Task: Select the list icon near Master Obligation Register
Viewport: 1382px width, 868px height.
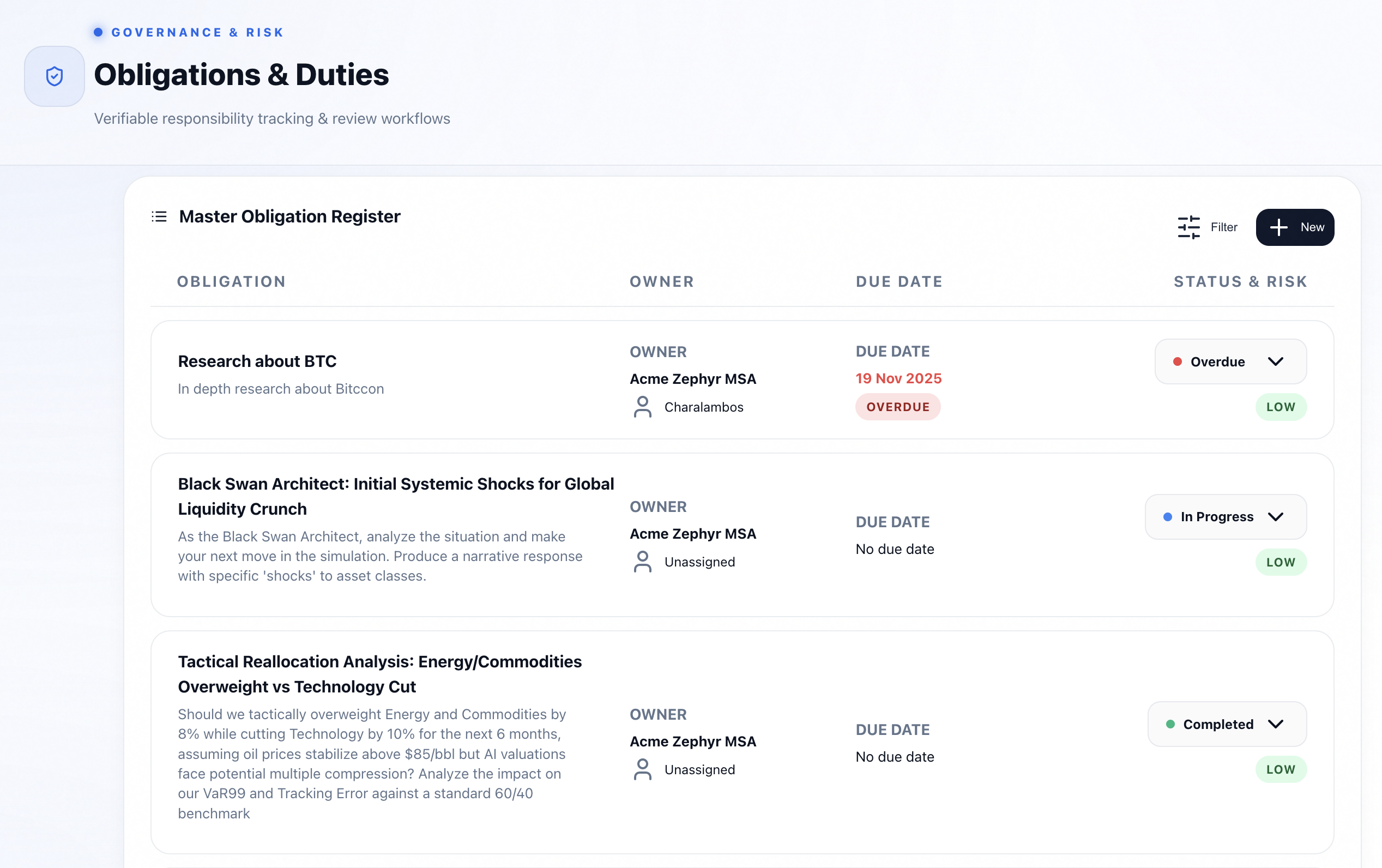Action: point(159,216)
